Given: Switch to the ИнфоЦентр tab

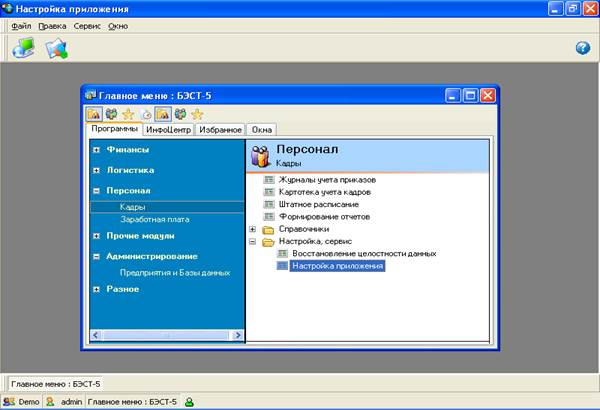Looking at the screenshot, I should coord(167,130).
